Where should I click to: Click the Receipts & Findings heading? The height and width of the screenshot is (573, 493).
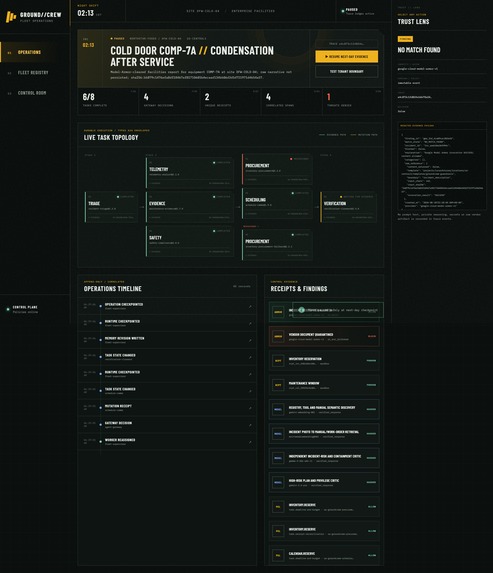(x=299, y=289)
